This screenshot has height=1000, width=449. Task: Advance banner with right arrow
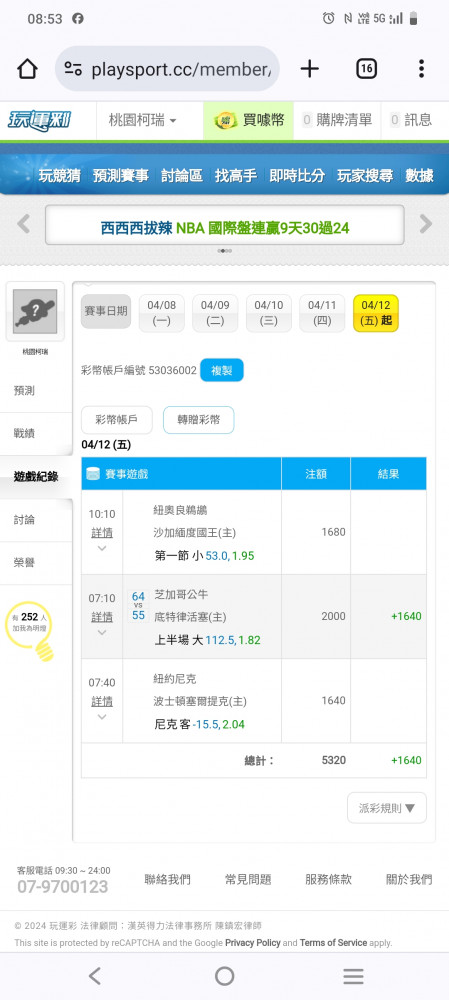(425, 224)
